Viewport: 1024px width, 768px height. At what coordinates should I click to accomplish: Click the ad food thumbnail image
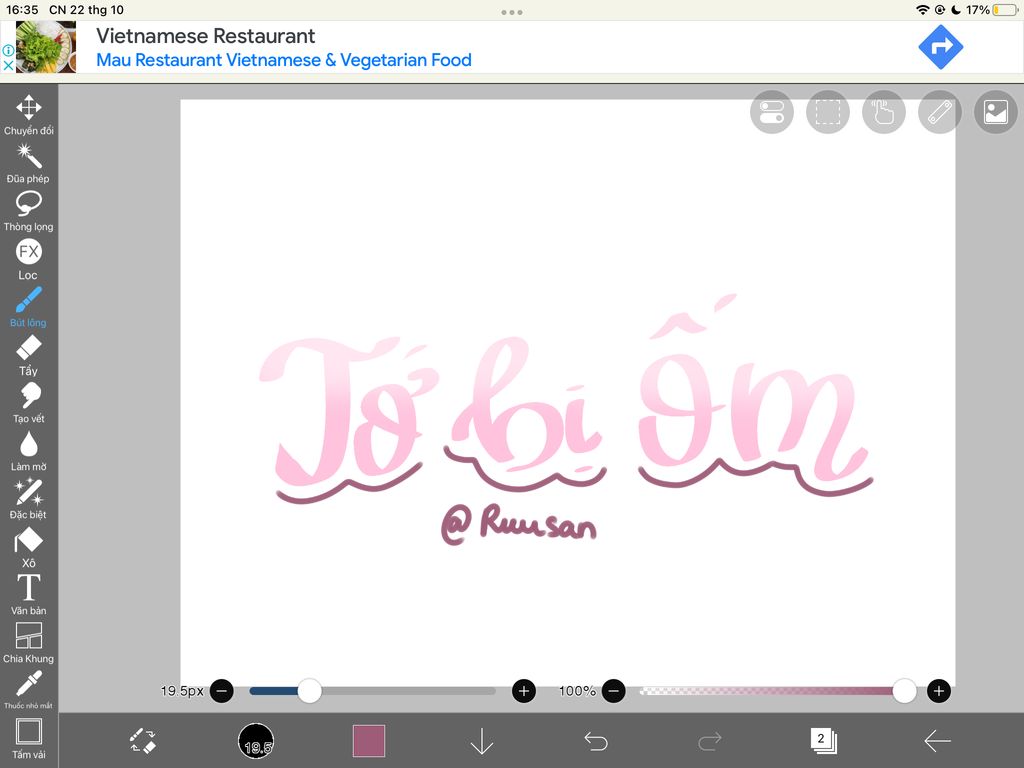[x=46, y=47]
